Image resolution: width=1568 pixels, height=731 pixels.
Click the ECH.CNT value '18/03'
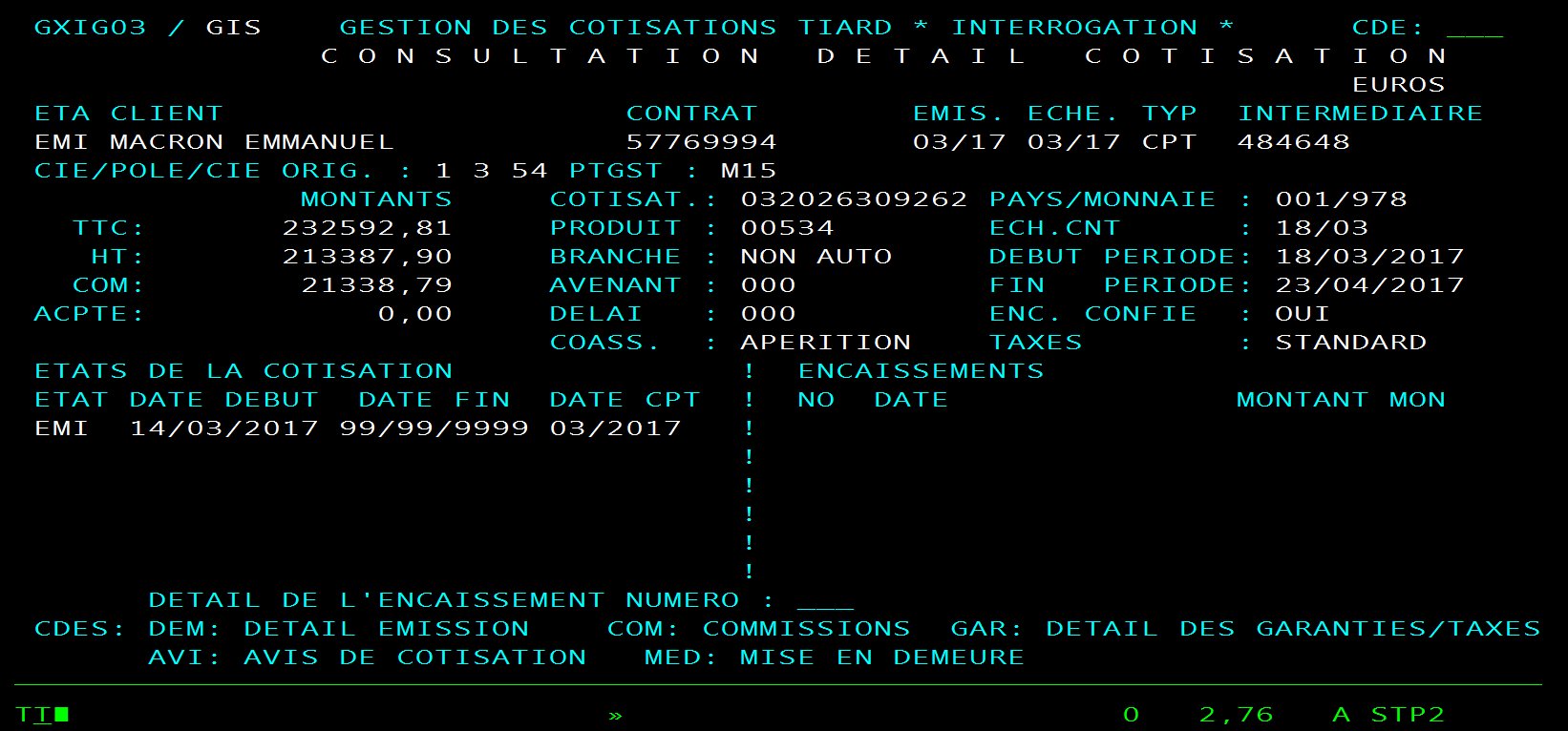click(x=1322, y=228)
